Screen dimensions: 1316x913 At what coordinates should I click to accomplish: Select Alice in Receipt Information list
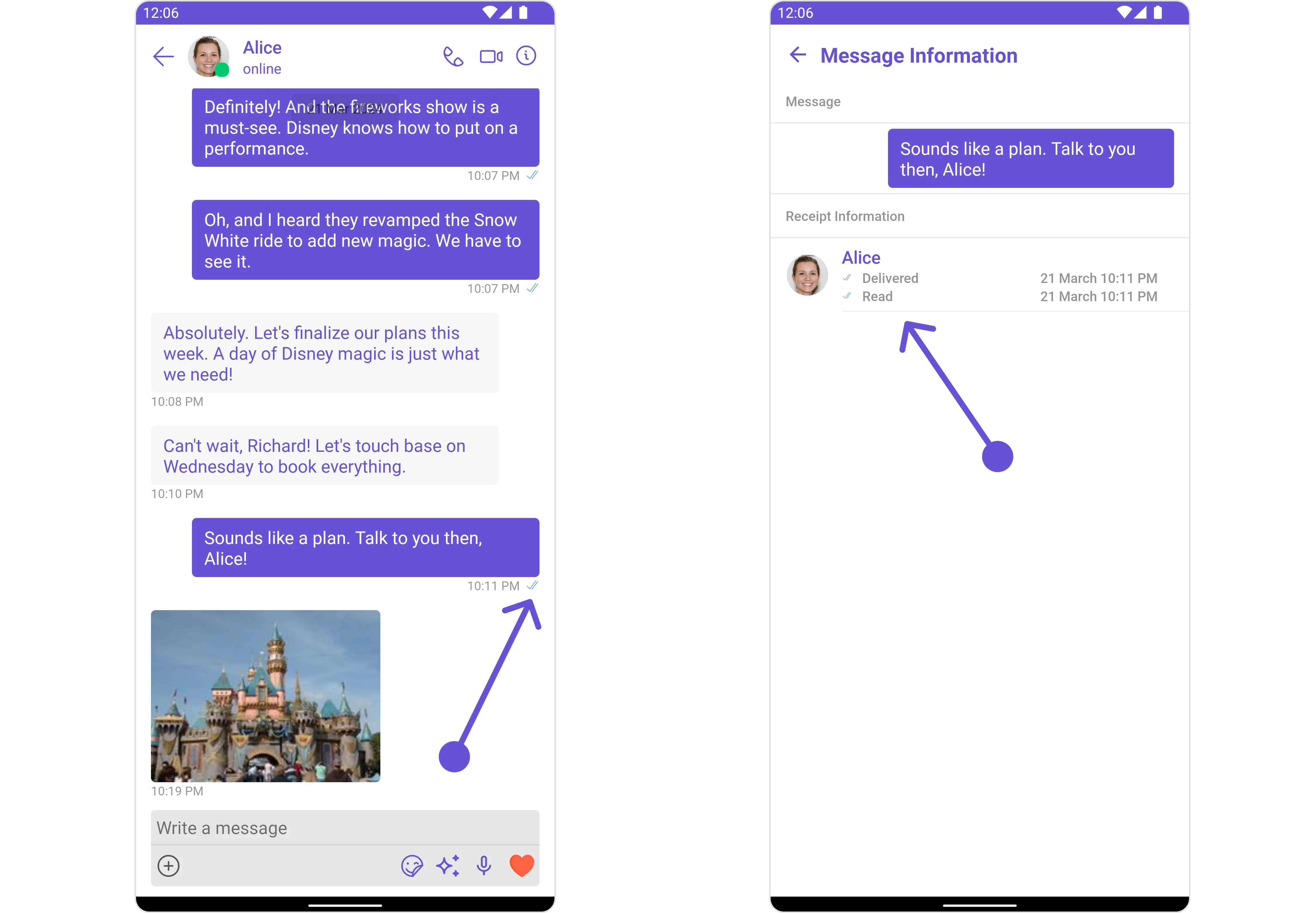[x=861, y=258]
